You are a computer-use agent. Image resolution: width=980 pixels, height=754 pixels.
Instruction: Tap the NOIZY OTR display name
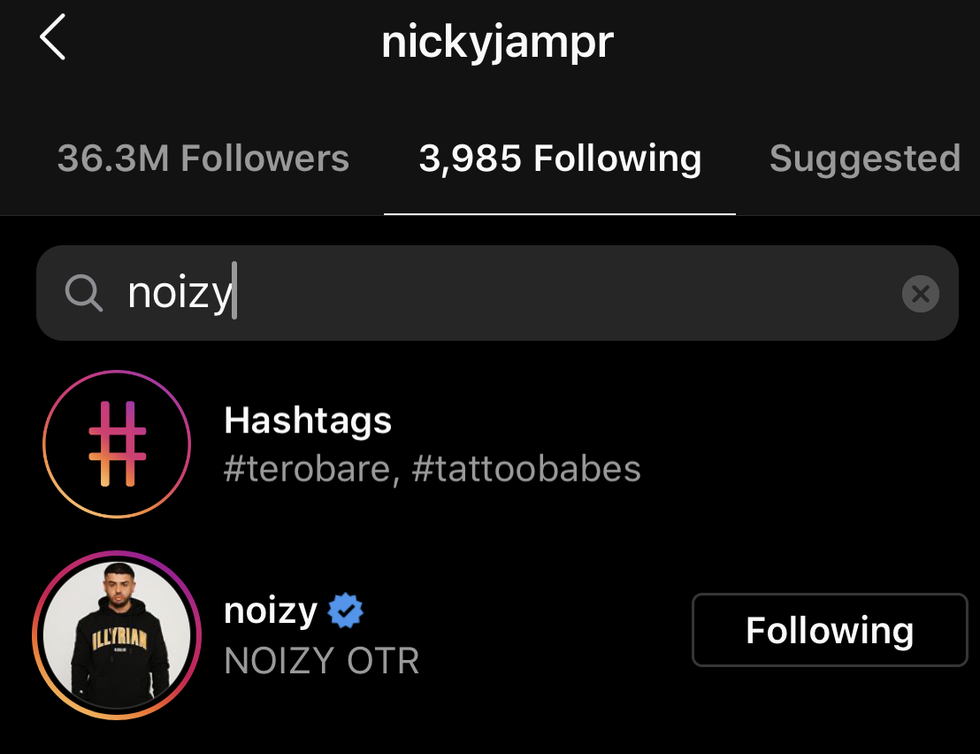(321, 661)
